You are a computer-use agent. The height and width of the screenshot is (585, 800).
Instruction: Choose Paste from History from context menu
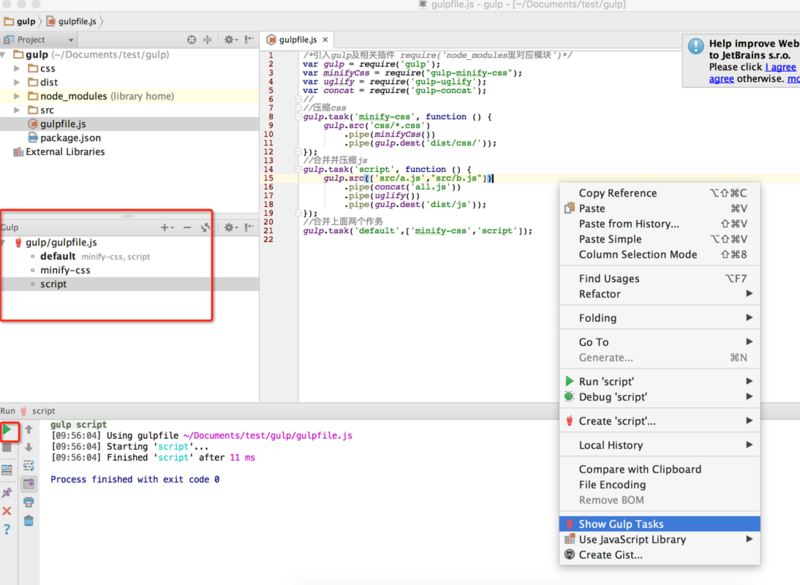pyautogui.click(x=659, y=223)
